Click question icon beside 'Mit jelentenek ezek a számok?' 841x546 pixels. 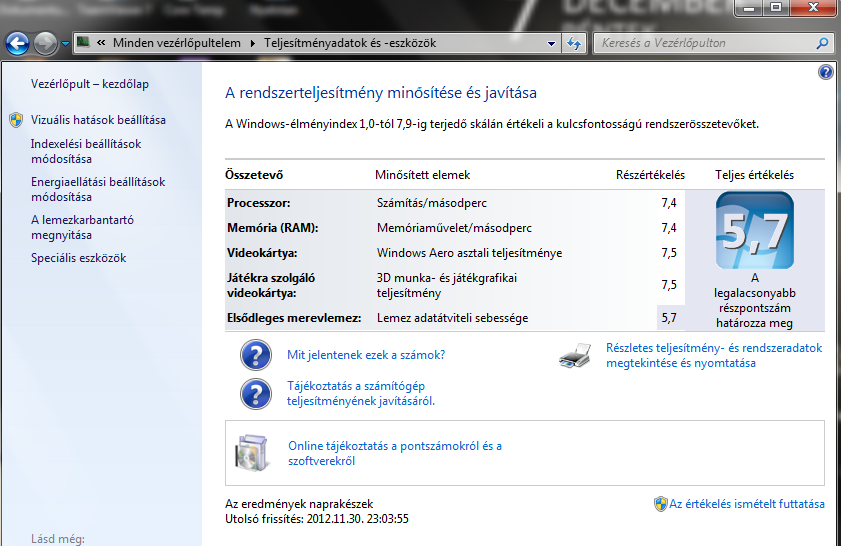(256, 355)
